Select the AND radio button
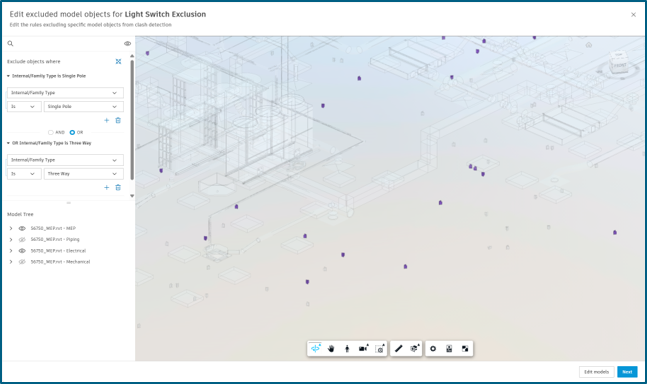647x384 pixels. coord(51,132)
